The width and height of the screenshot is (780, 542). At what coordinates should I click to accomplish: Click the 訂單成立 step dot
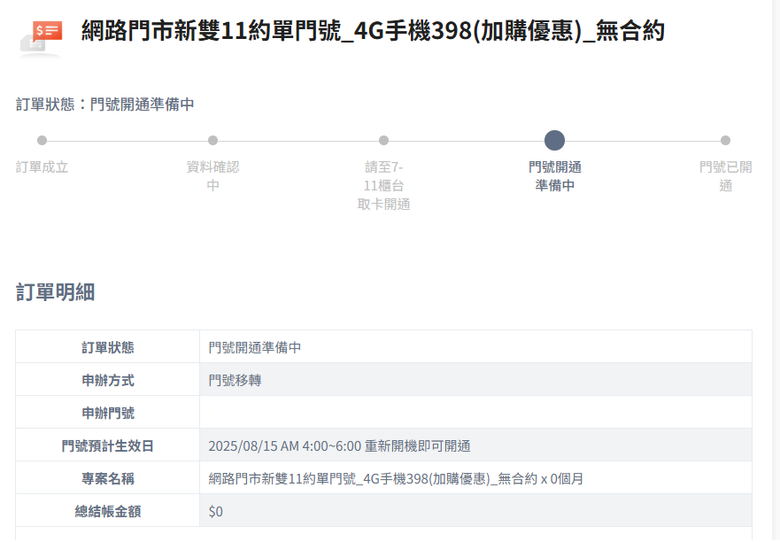pos(42,141)
